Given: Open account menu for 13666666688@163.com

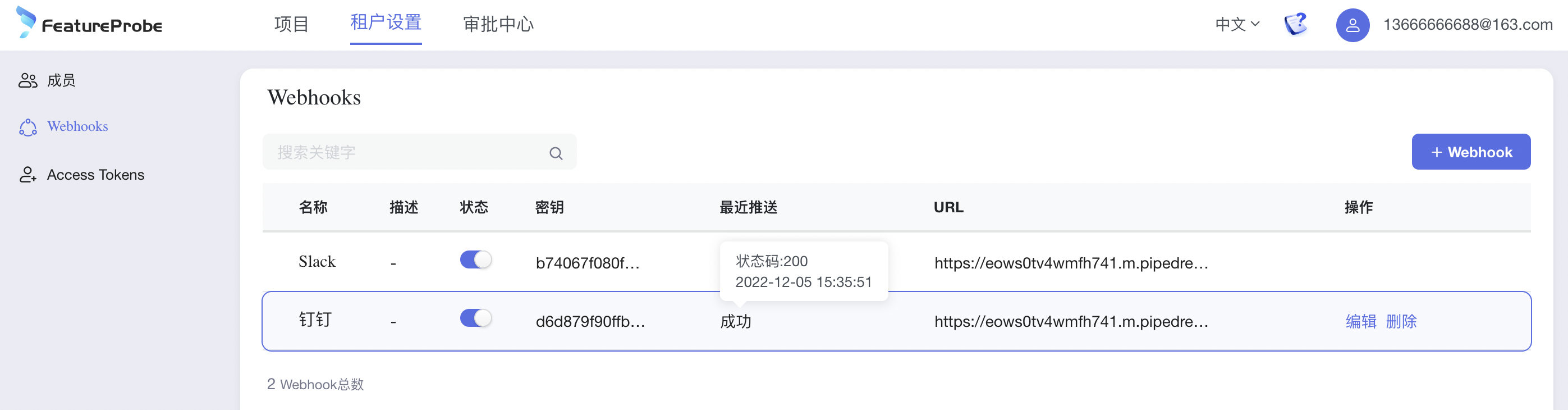Looking at the screenshot, I should pyautogui.click(x=1467, y=24).
